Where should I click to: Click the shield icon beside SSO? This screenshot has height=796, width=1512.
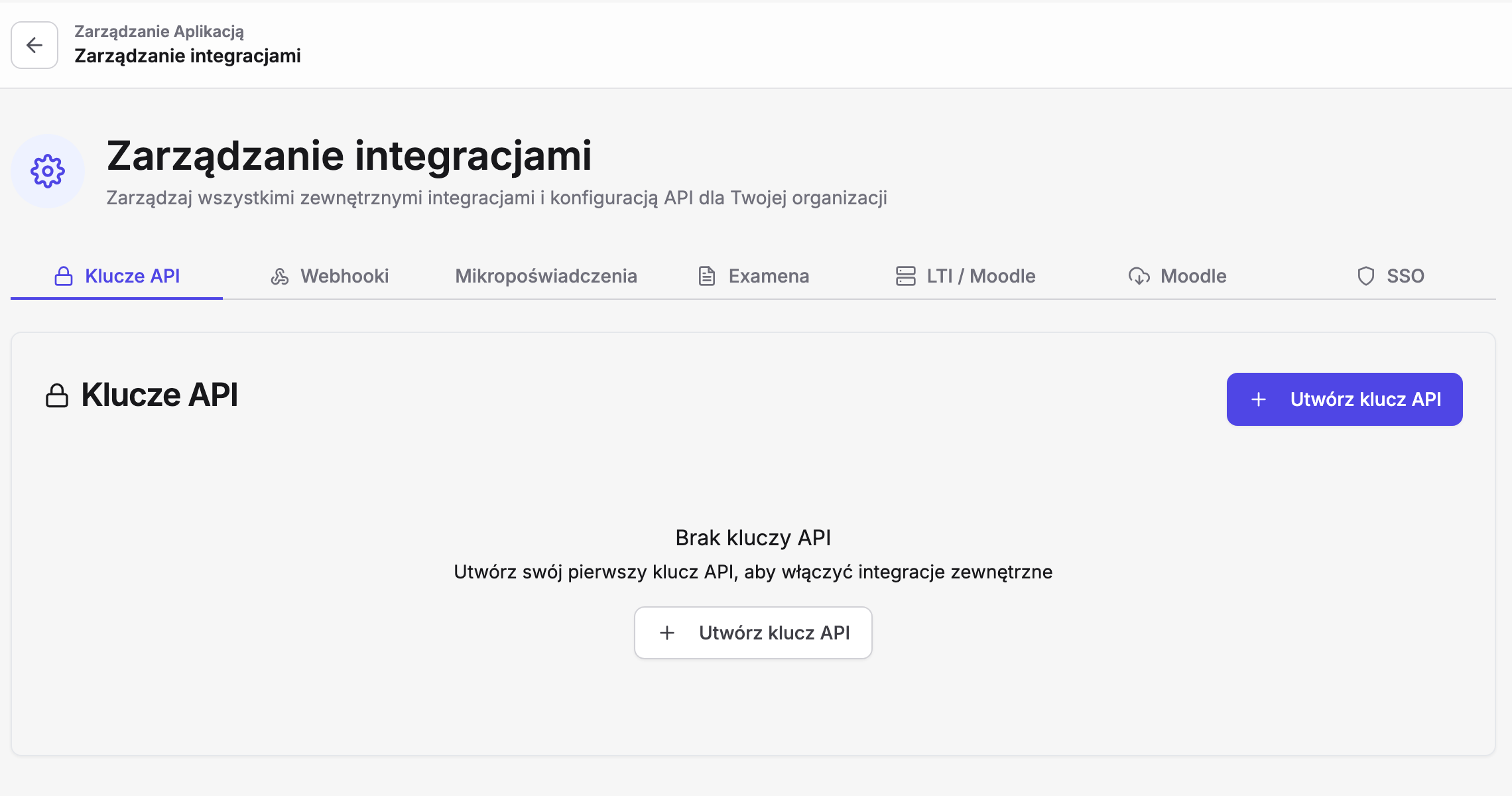click(1366, 276)
